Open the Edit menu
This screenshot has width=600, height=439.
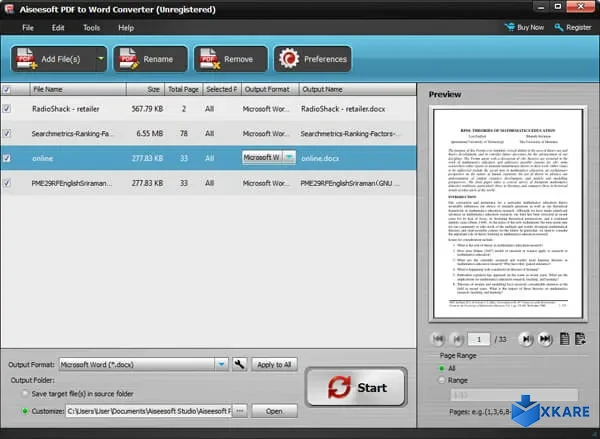tap(58, 28)
